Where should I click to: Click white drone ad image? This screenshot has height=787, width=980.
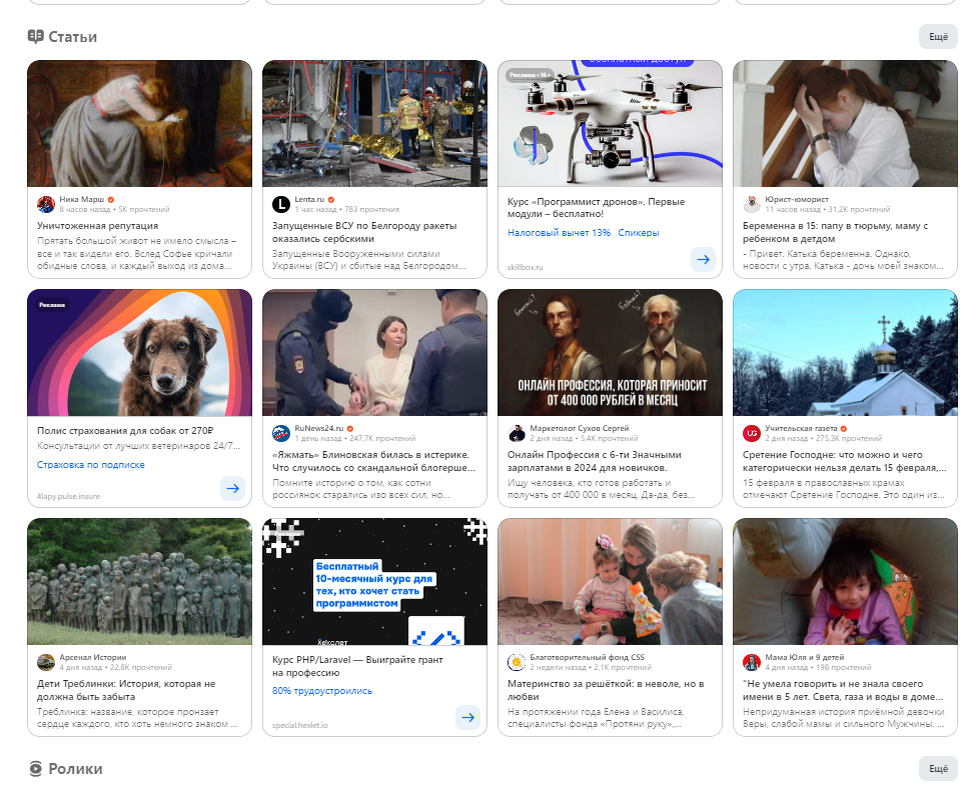point(610,124)
